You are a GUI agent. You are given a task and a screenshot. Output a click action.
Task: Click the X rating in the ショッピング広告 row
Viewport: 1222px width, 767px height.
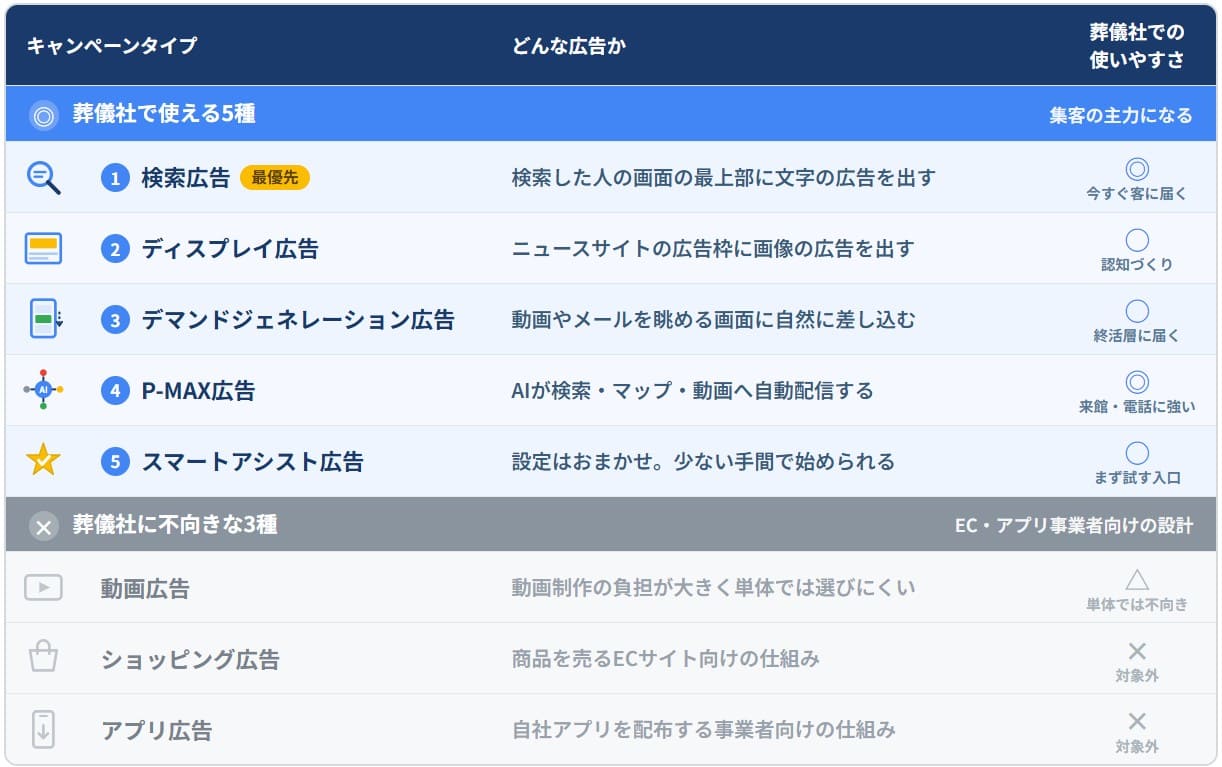[x=1137, y=651]
